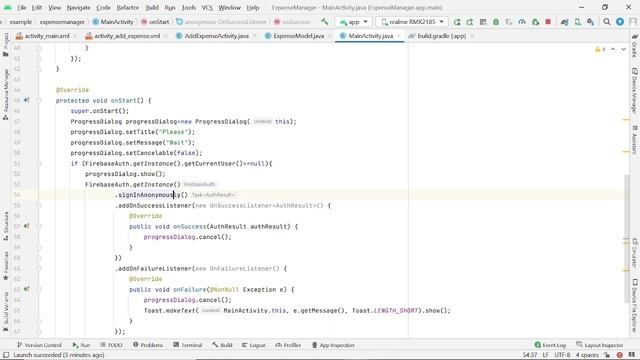Open the Build Variants tool window

(6, 311)
